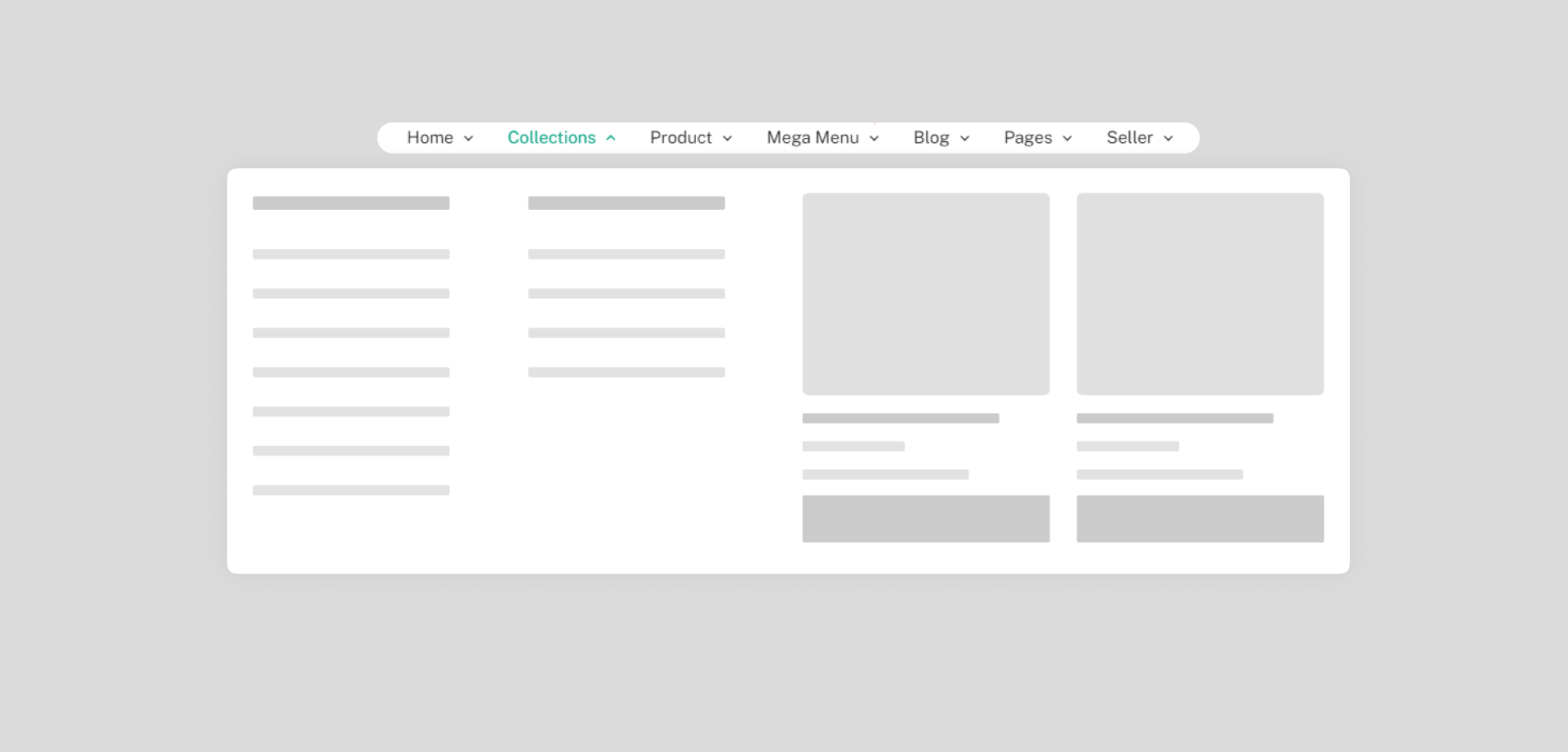Open the Pages menu label
The width and height of the screenshot is (1568, 752).
point(1027,138)
